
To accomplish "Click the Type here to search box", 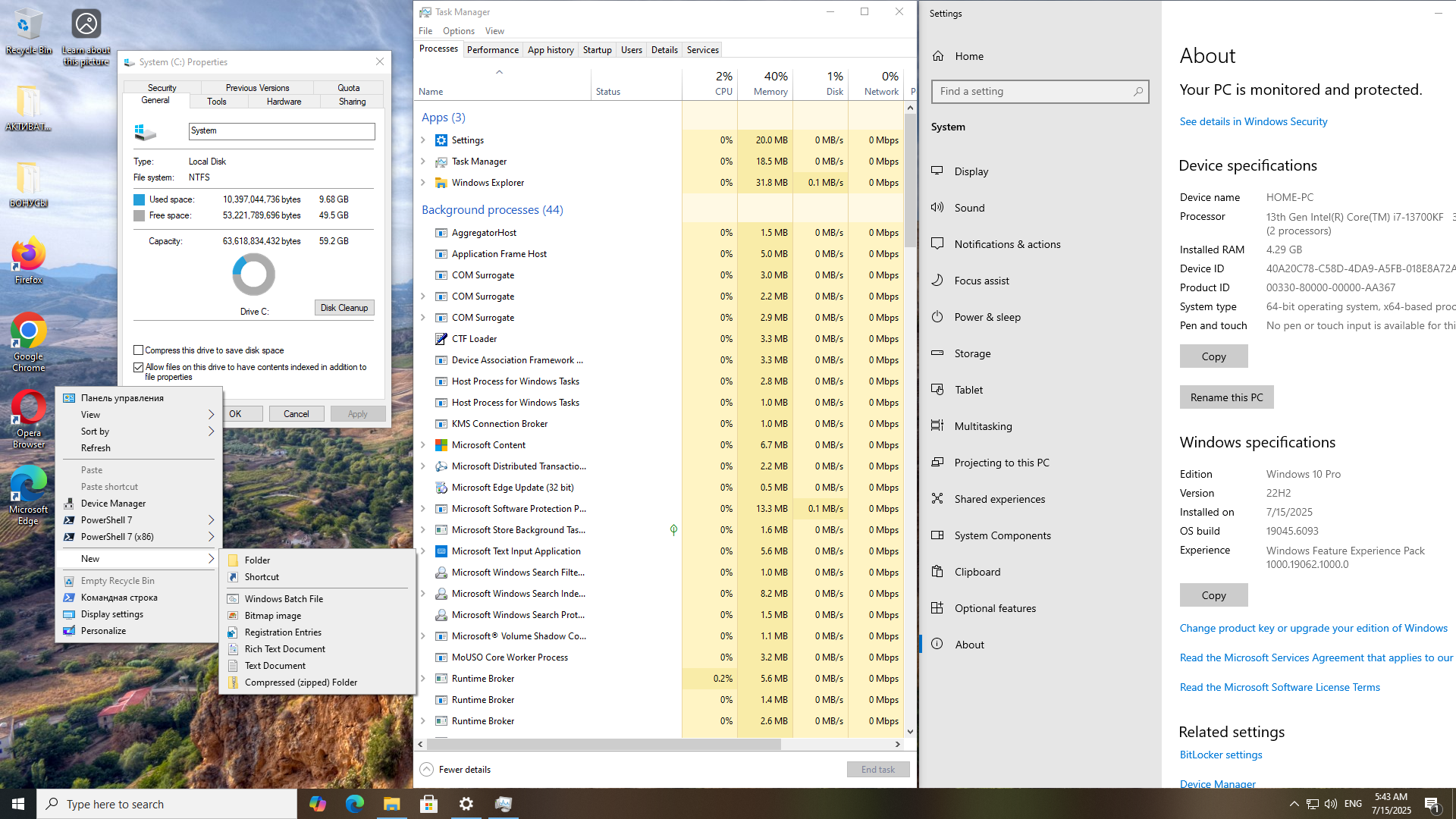I will click(x=167, y=804).
